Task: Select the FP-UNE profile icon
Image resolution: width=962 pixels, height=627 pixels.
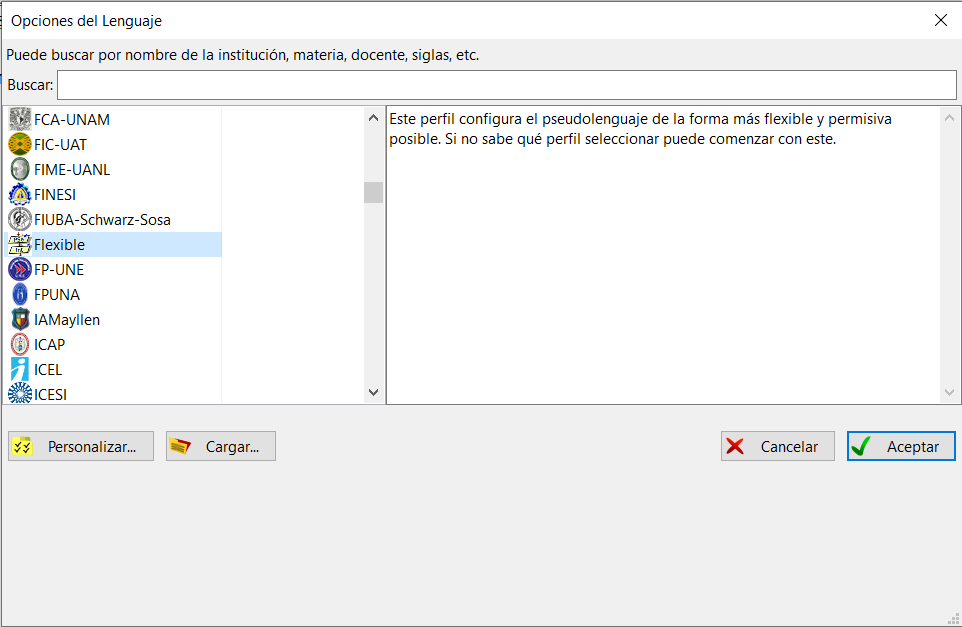Action: pyautogui.click(x=20, y=270)
